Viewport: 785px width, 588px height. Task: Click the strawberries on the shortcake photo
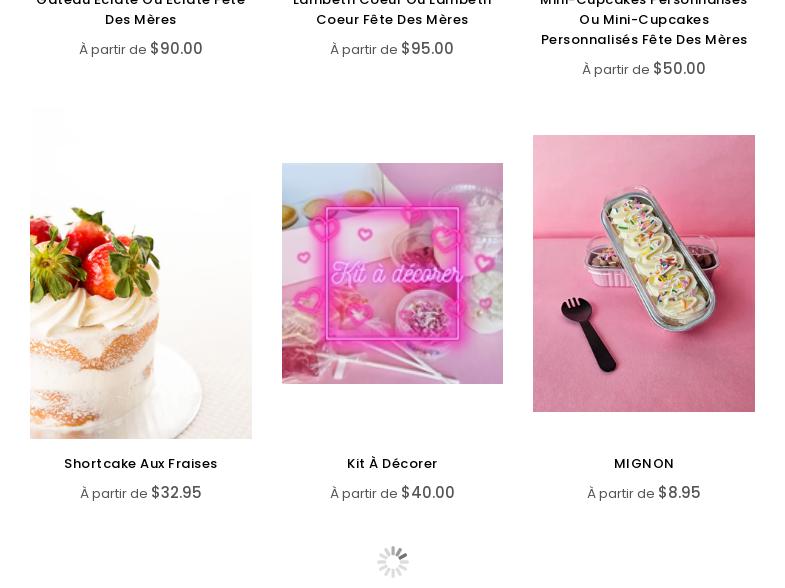tap(94, 255)
